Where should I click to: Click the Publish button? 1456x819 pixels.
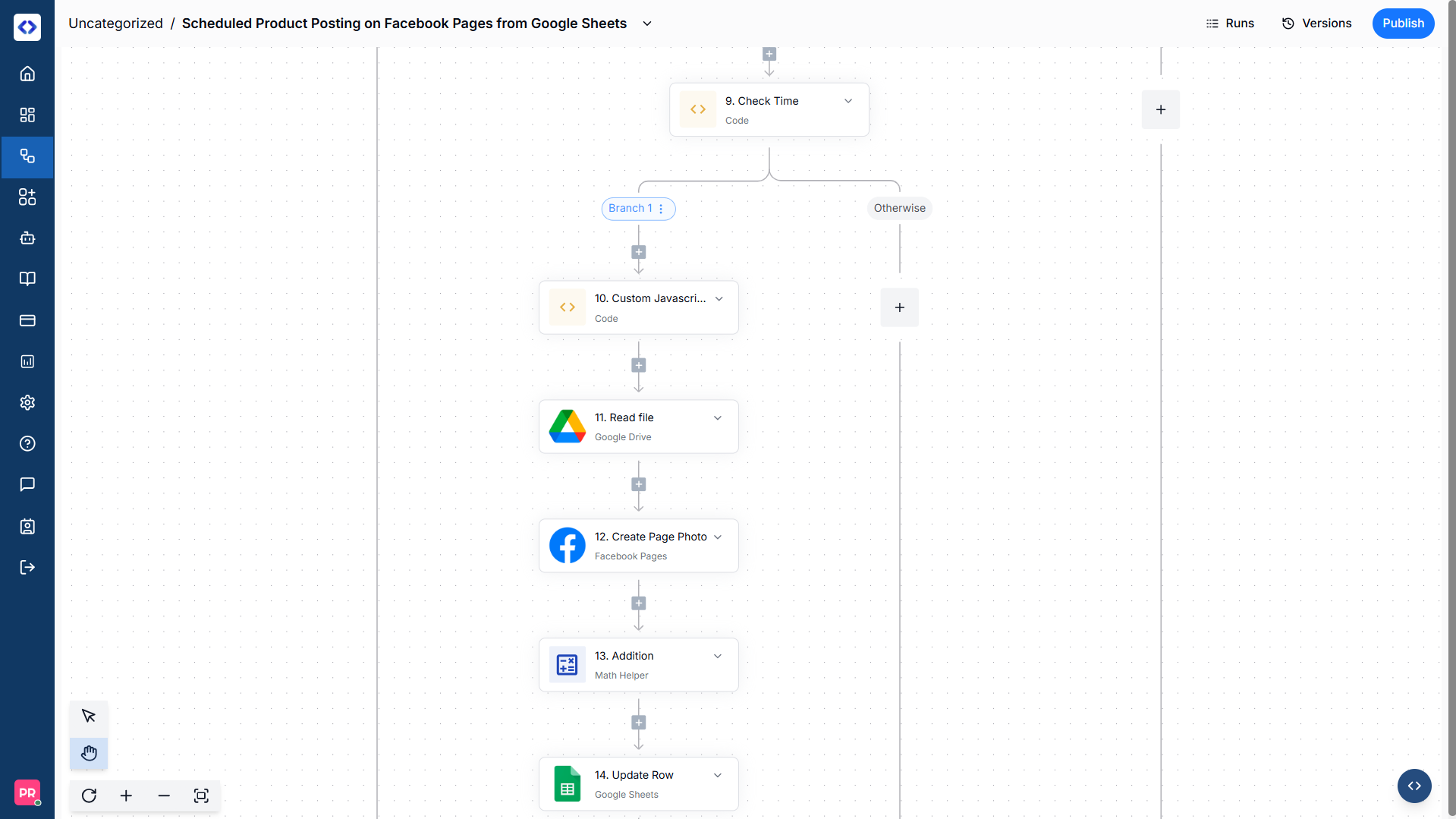click(x=1403, y=24)
